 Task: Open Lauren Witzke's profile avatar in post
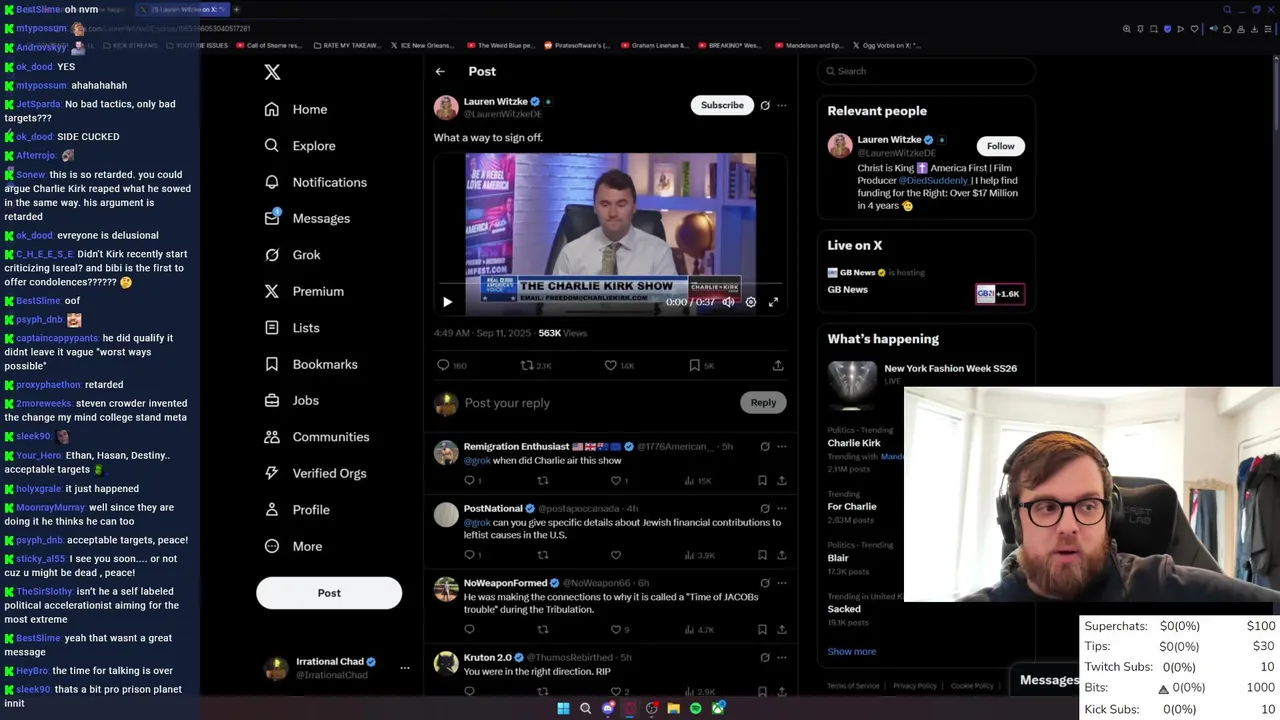tap(446, 107)
